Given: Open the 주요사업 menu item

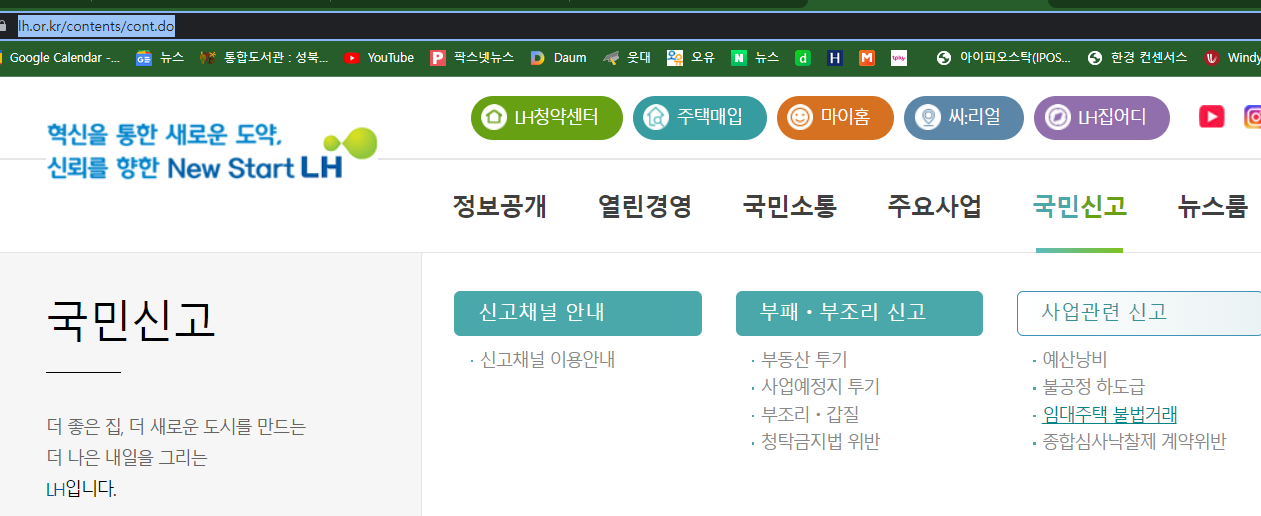Looking at the screenshot, I should click(x=934, y=207).
